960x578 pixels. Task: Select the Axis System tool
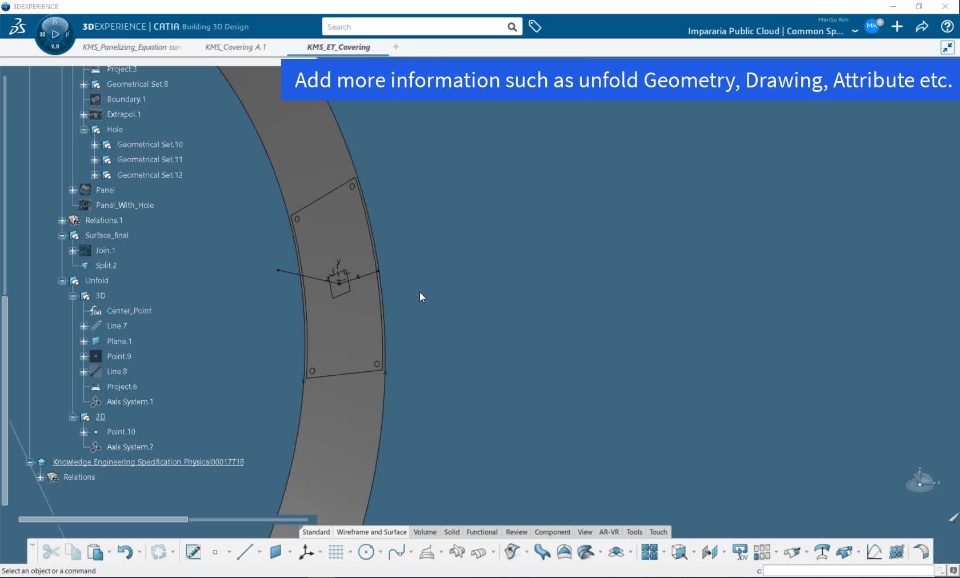tap(306, 552)
